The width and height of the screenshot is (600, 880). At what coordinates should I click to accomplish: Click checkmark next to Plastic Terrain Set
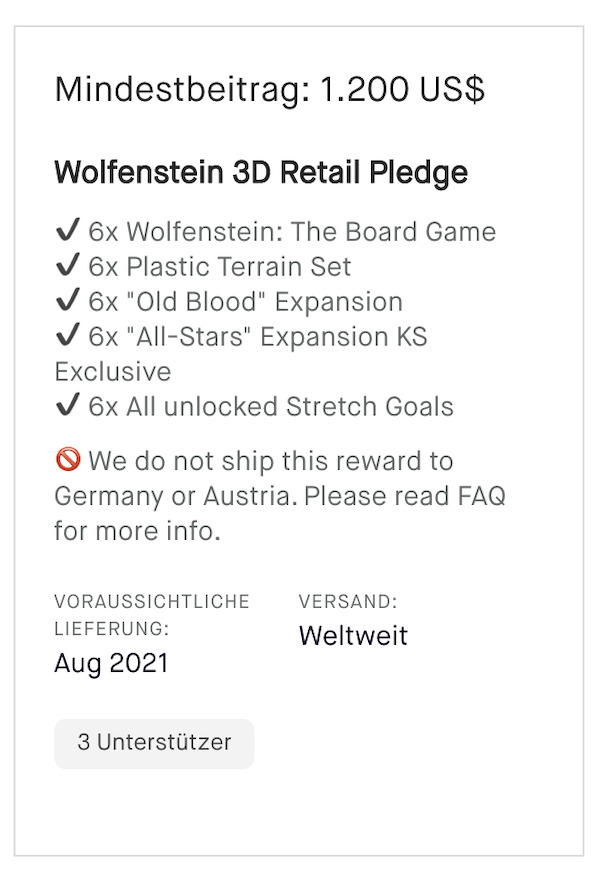coord(68,265)
